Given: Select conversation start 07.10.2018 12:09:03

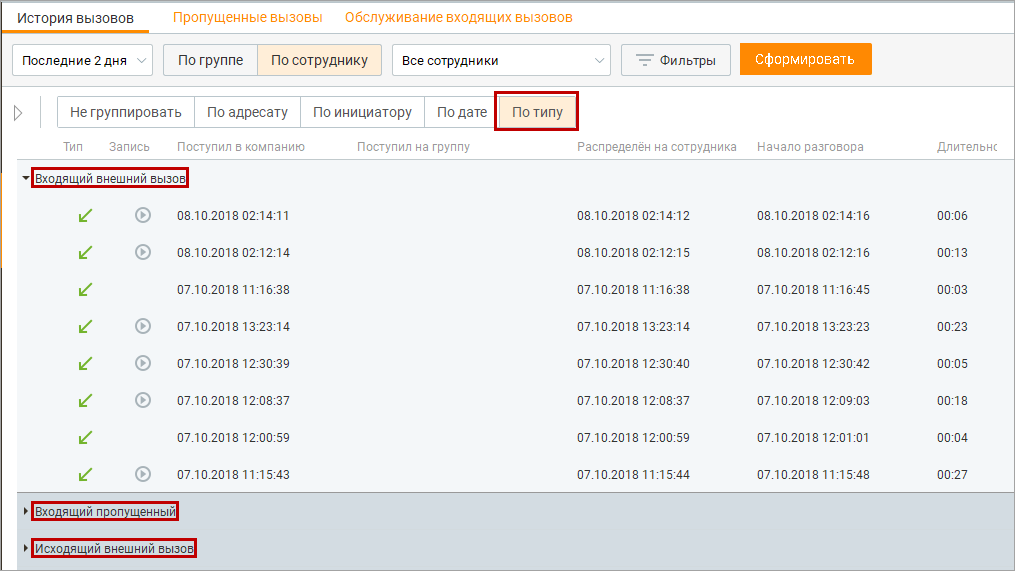Looking at the screenshot, I should pos(813,401).
